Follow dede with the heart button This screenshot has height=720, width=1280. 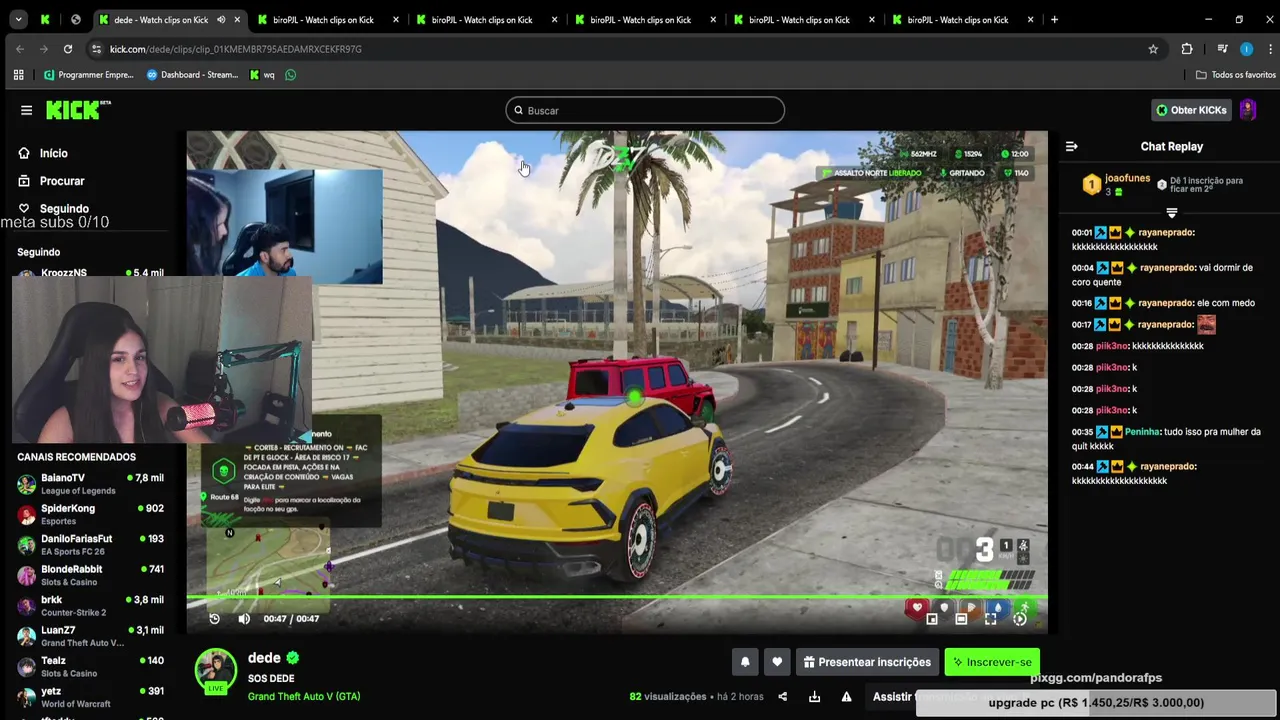[x=777, y=662]
